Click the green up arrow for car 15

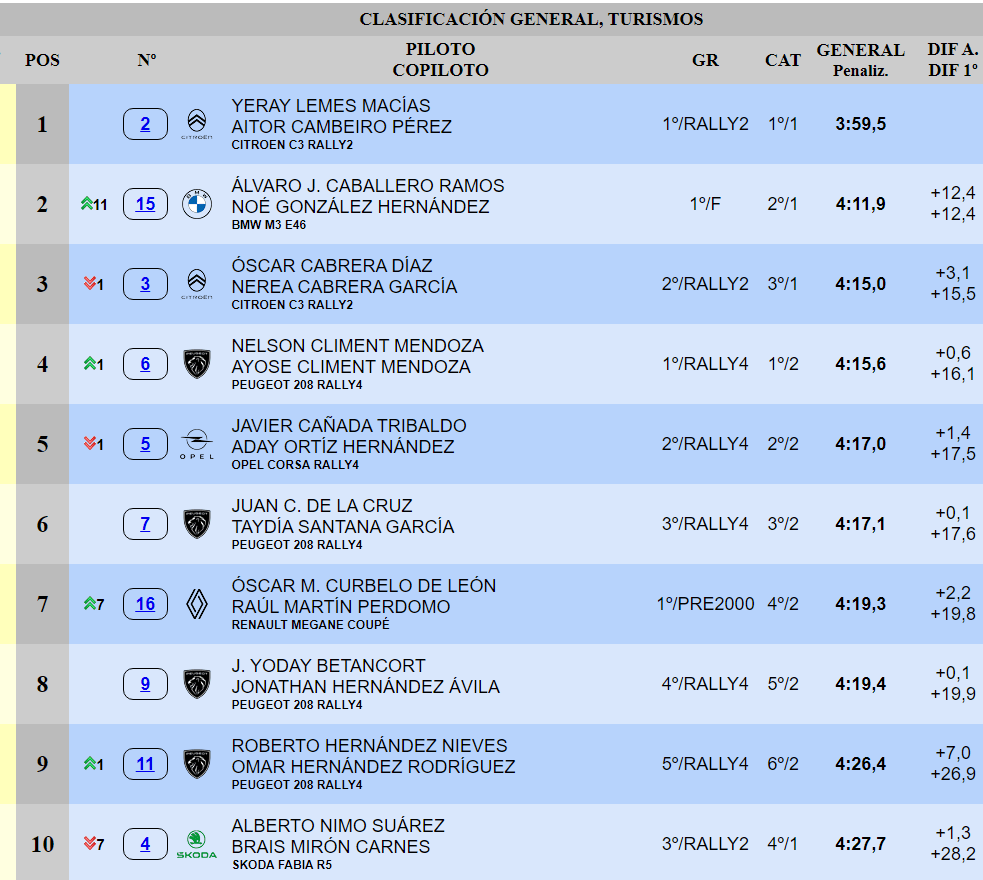click(87, 204)
